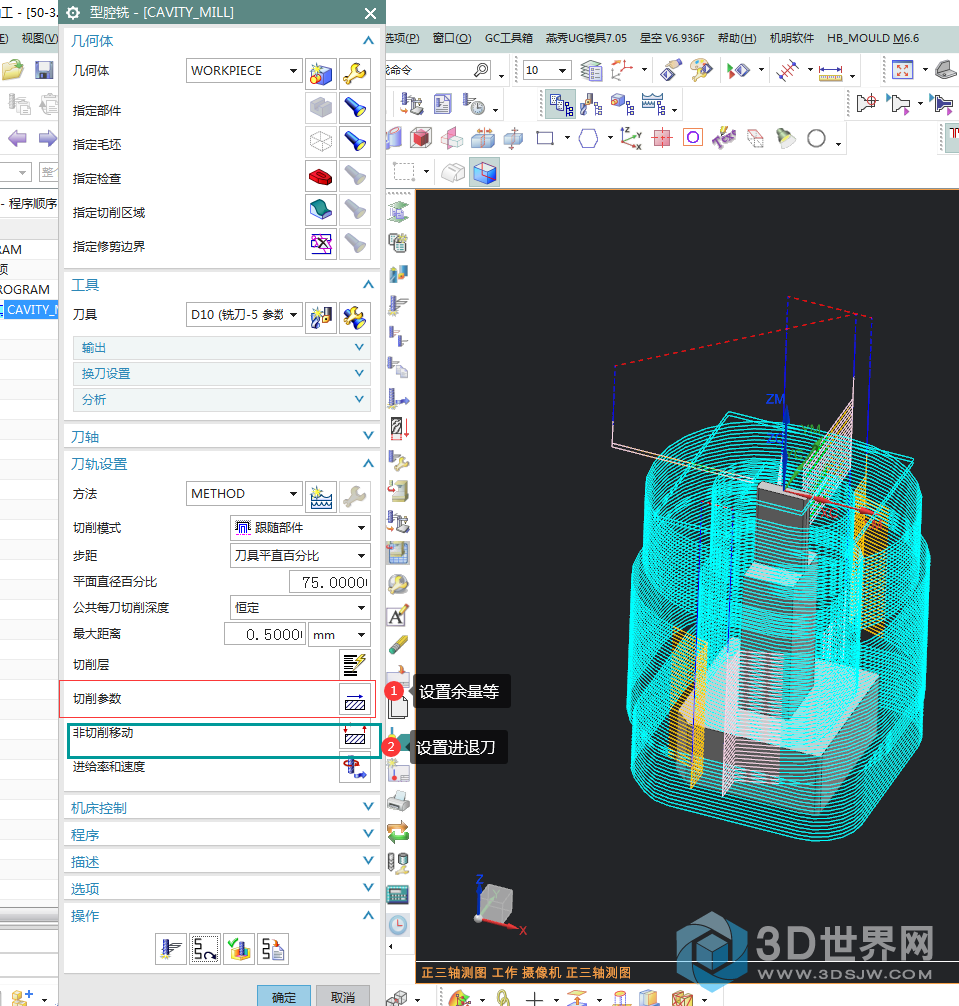Click the measure distance ruler icon
Screen dimensions: 959x1006
830,71
